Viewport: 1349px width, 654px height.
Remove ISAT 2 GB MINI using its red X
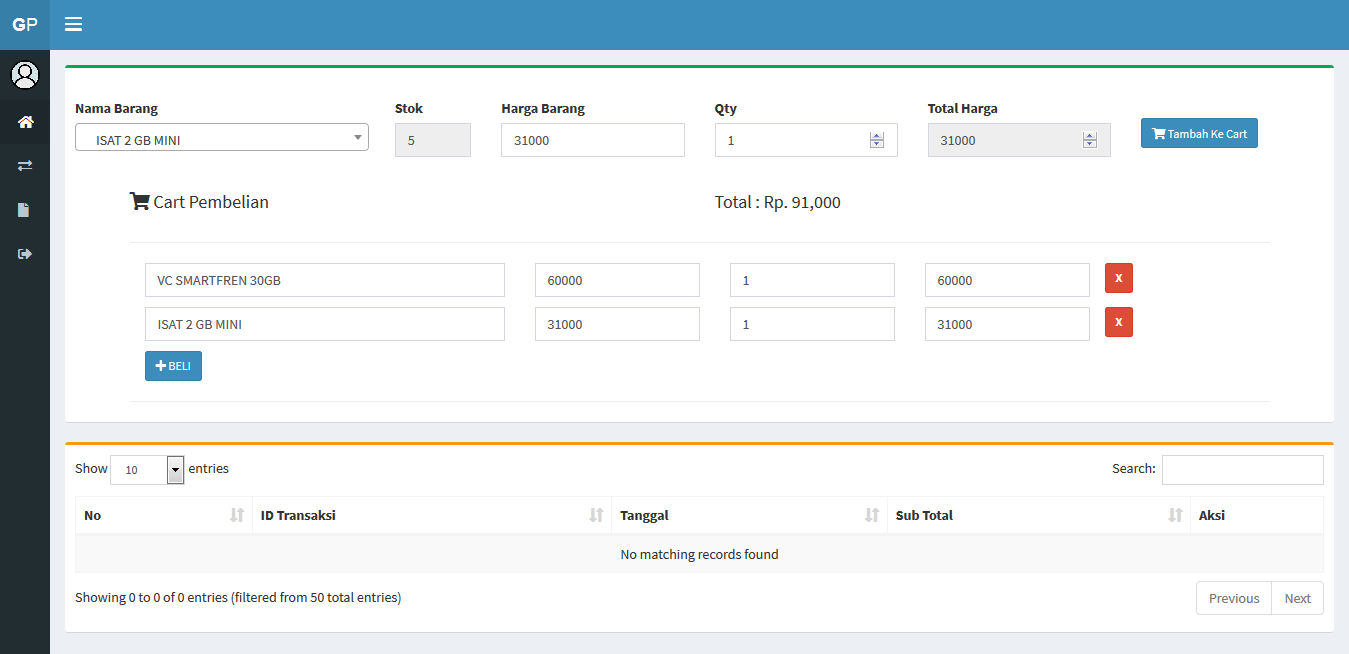pos(1118,322)
